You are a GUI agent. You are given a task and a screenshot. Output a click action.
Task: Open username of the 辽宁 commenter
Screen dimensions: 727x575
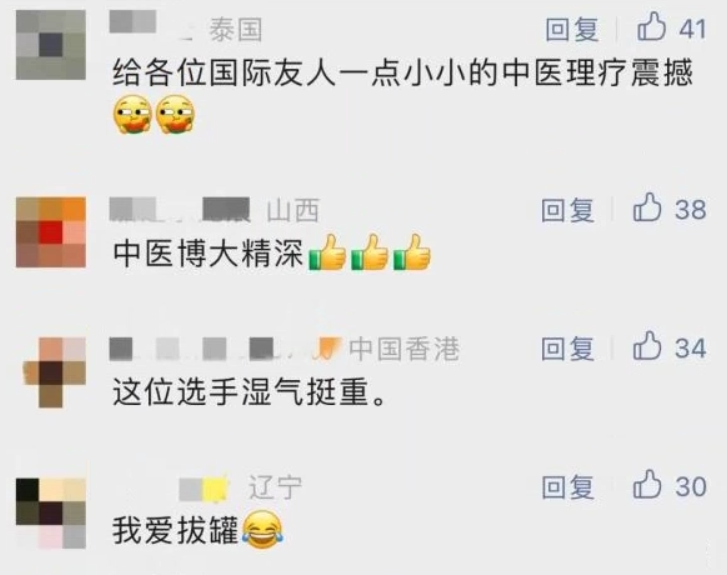tap(204, 488)
